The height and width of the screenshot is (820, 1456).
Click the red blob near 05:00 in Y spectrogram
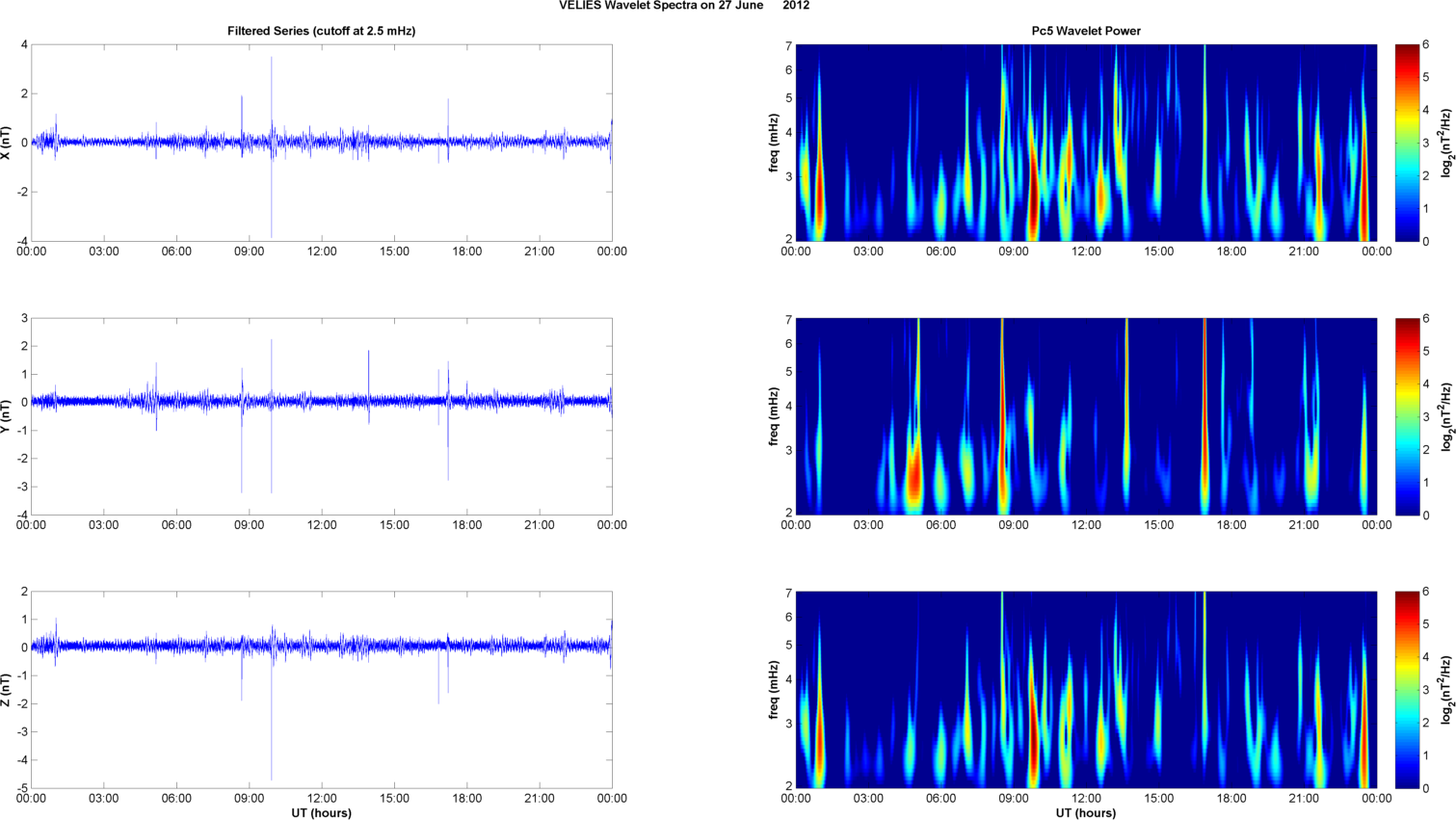913,472
